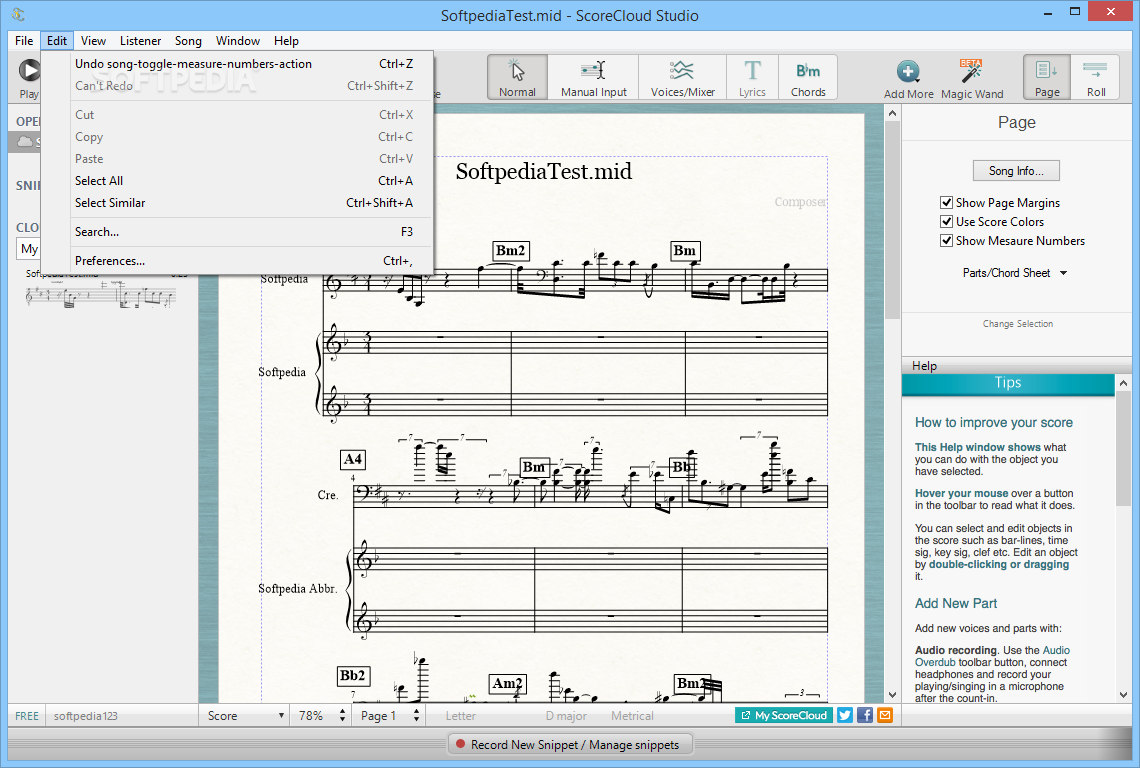Share via the Facebook icon

864,715
